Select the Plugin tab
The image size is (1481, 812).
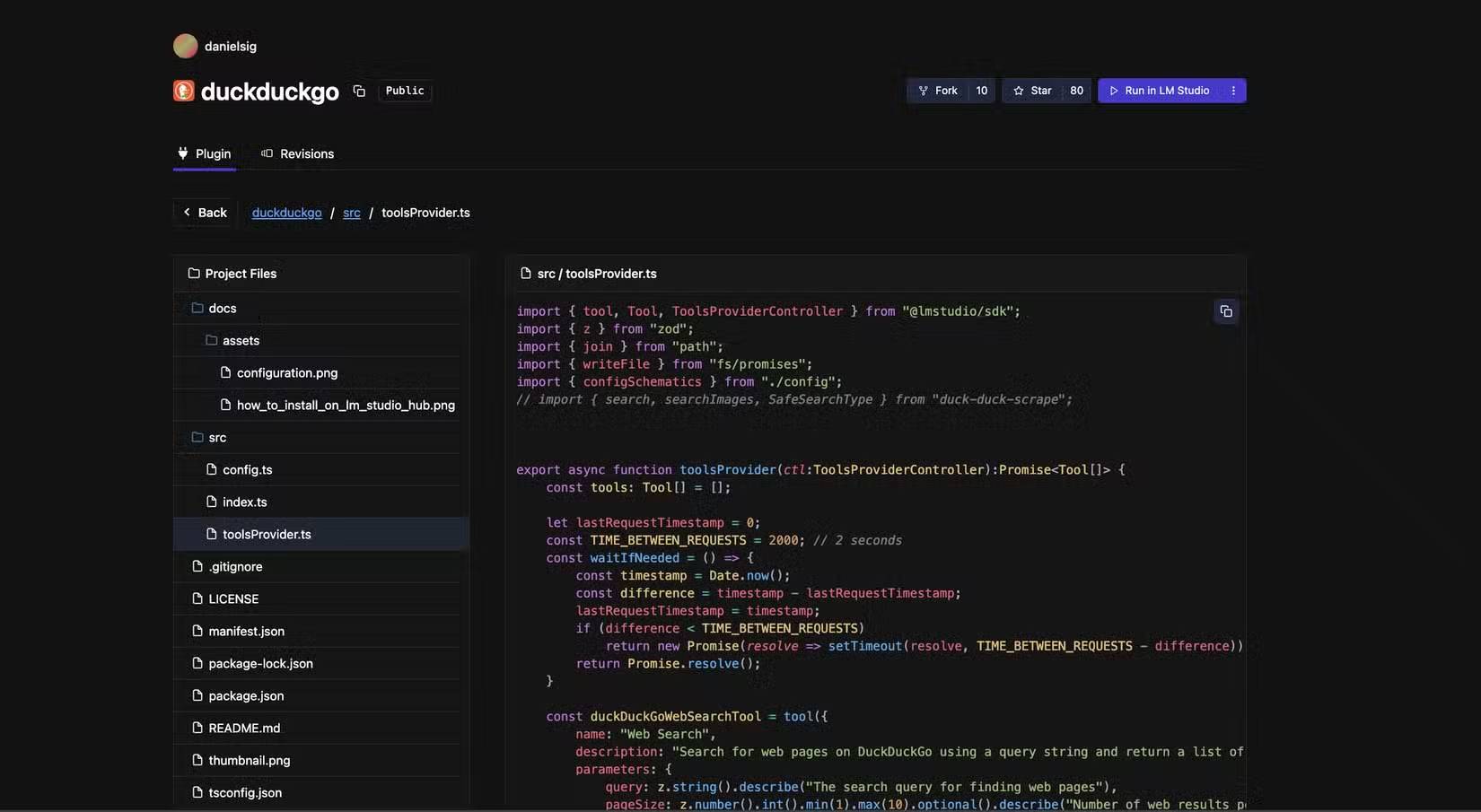point(214,153)
